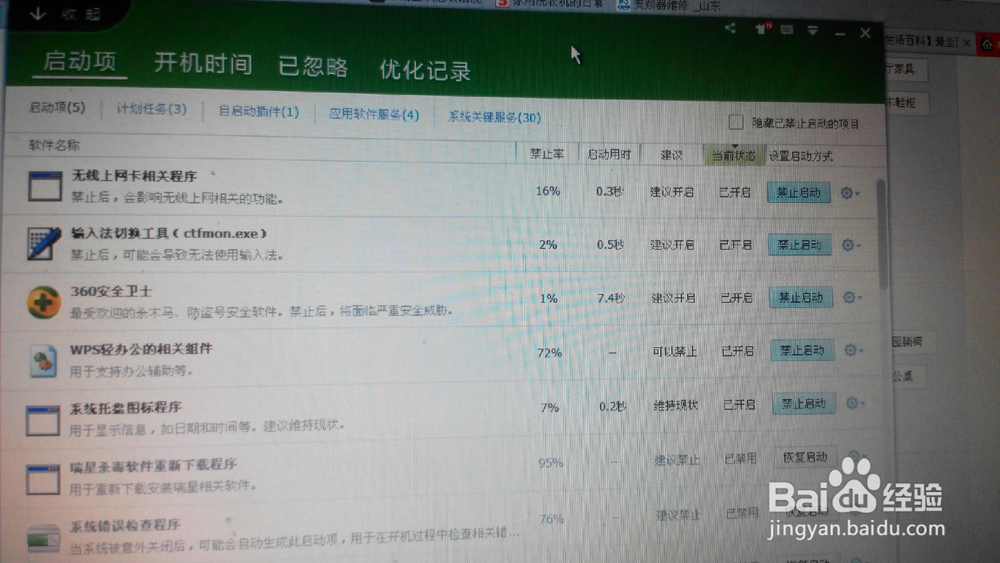
Task: Click 禁止启动 for ctfmon.exe input tool
Action: [800, 245]
